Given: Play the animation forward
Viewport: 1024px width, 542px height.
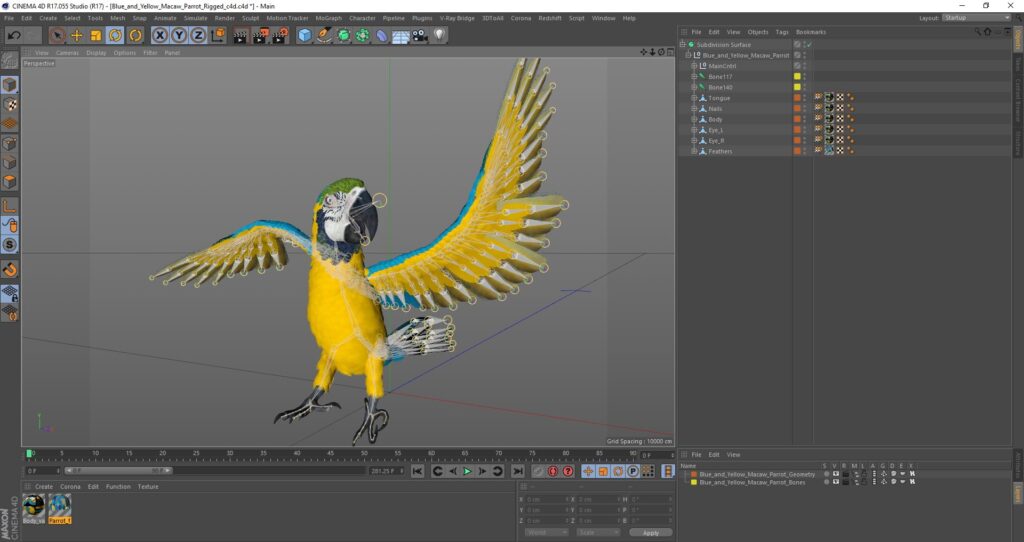Looking at the screenshot, I should click(x=468, y=471).
